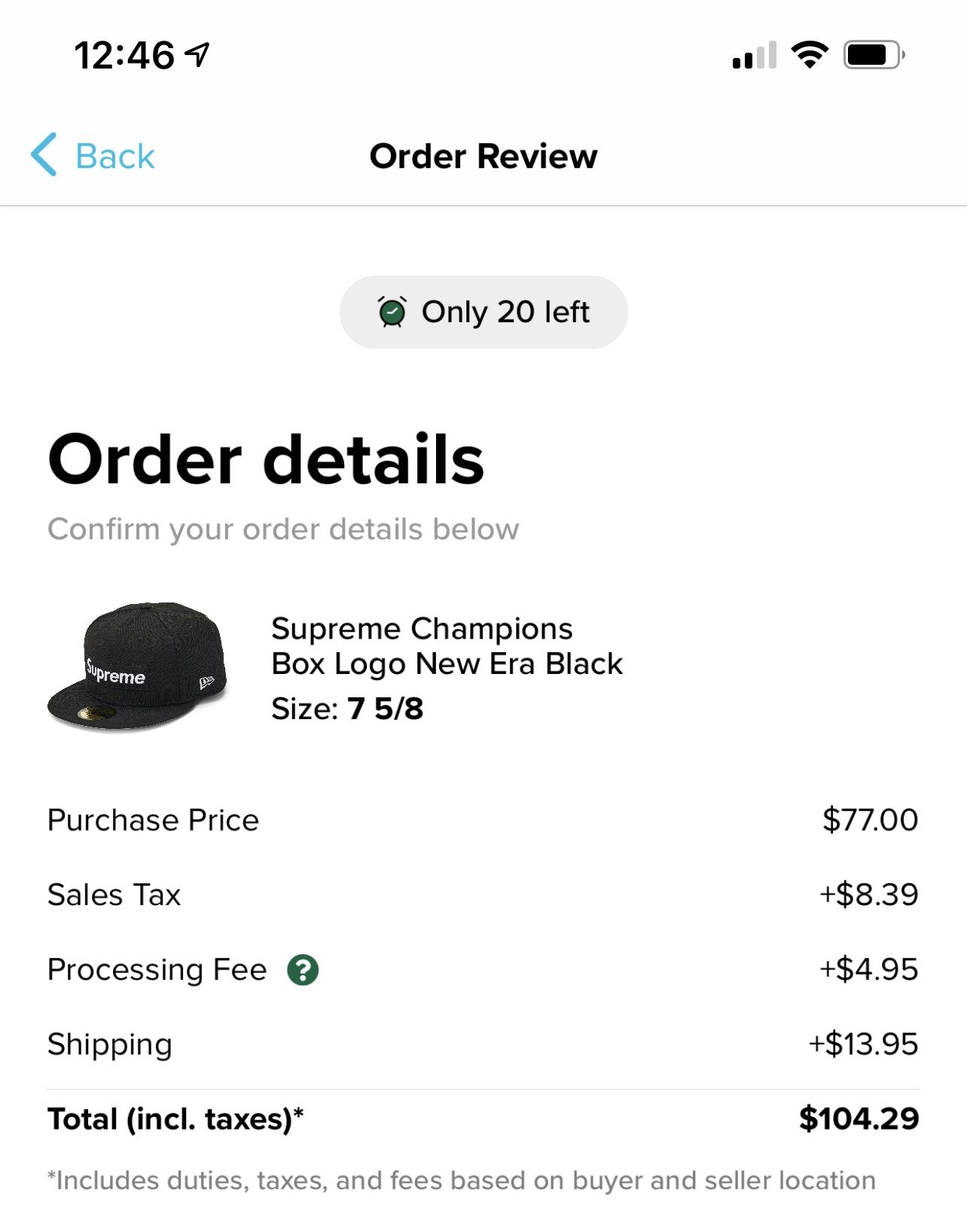967x1232 pixels.
Task: Select the product name Supreme Champions Box Logo
Action: pyautogui.click(x=447, y=646)
